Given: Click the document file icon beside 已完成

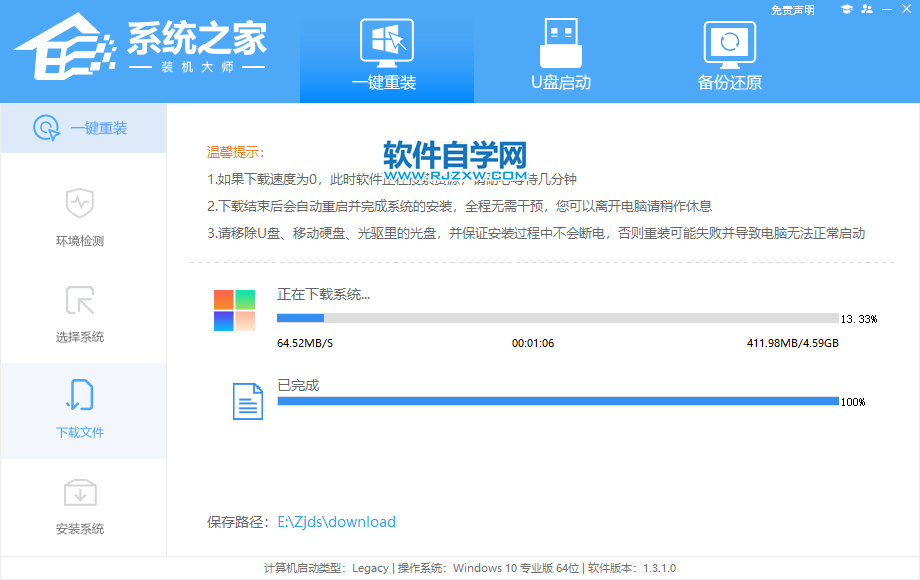Looking at the screenshot, I should point(248,401).
